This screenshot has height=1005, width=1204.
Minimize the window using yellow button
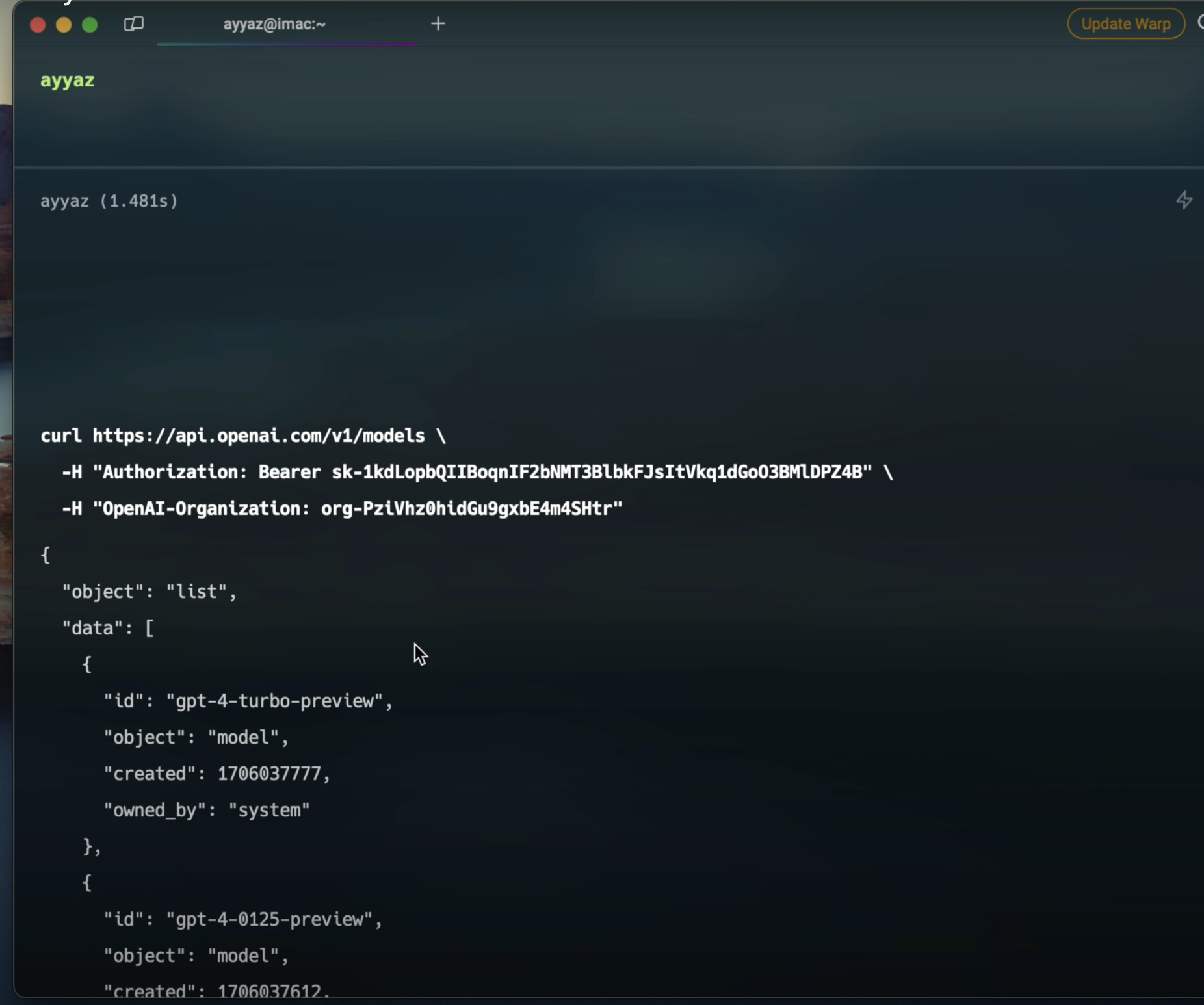[64, 25]
